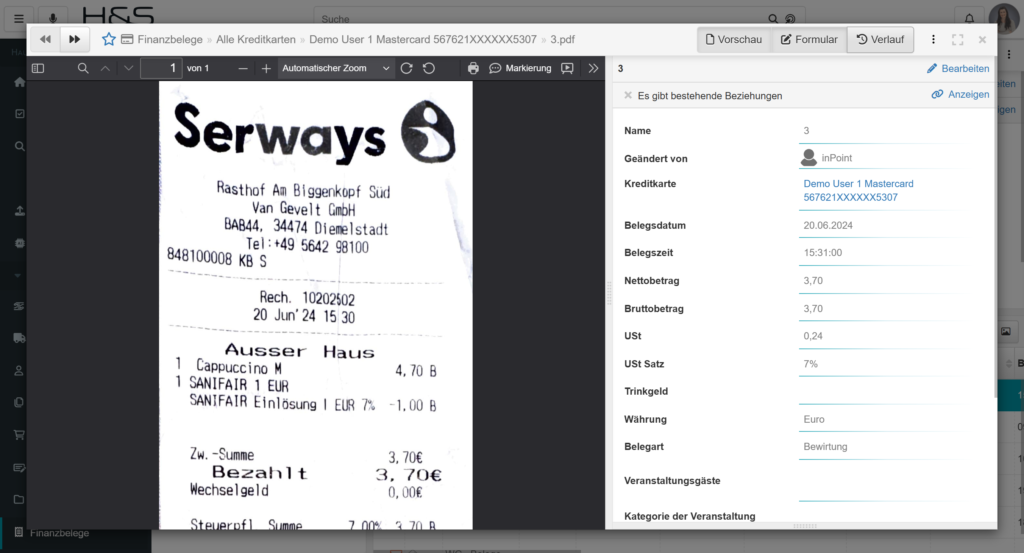Open home icon in left sidebar

click(x=20, y=82)
